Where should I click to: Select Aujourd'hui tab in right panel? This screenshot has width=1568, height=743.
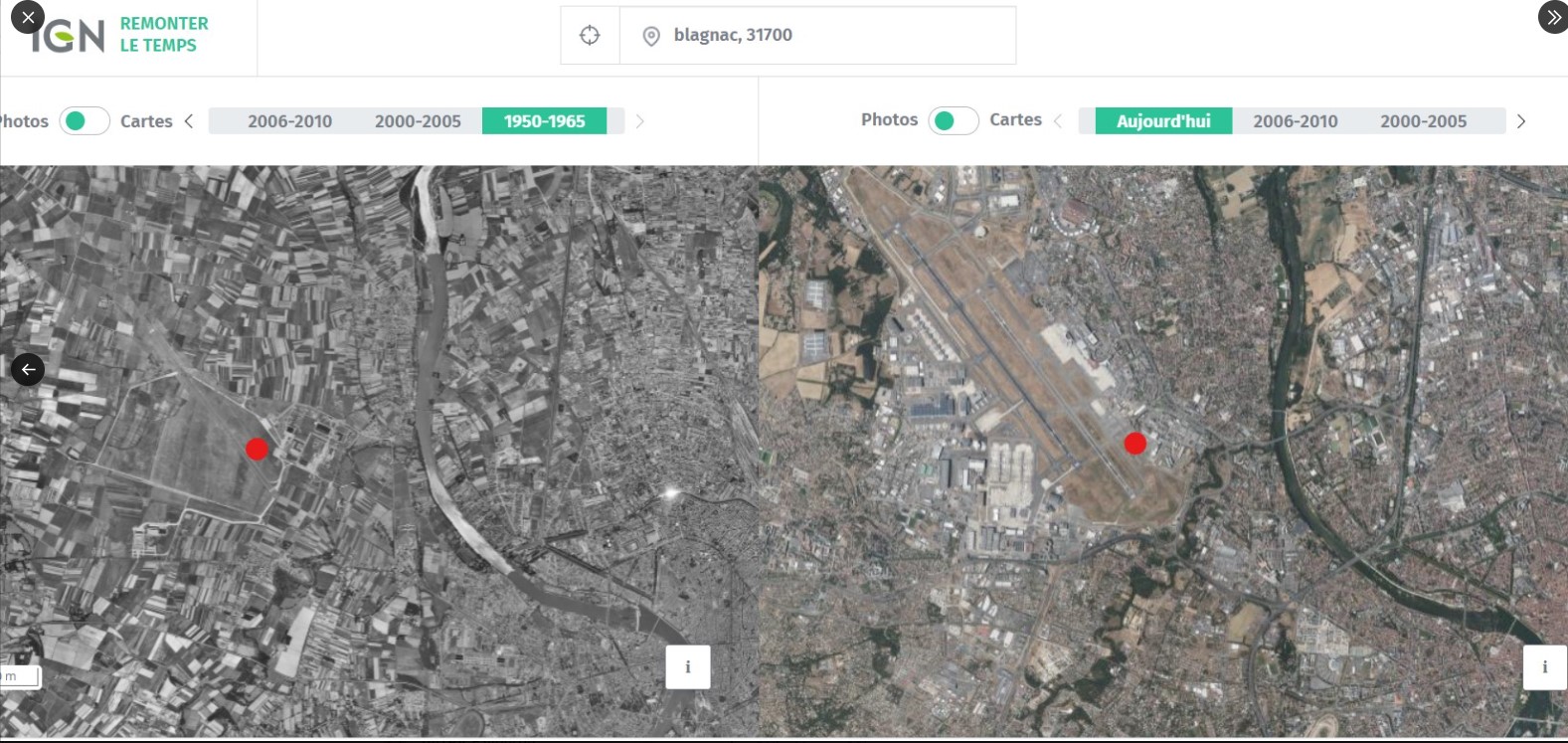pyautogui.click(x=1163, y=121)
